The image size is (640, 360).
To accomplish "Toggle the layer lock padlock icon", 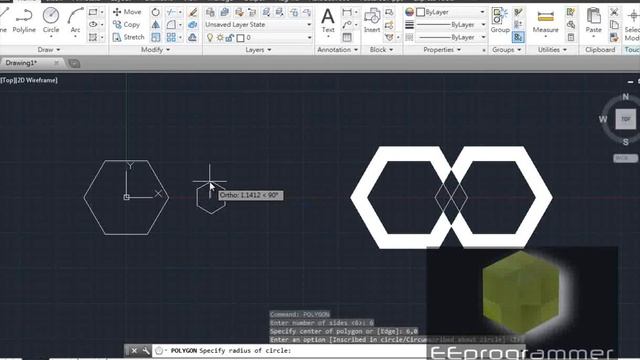I will (x=230, y=38).
